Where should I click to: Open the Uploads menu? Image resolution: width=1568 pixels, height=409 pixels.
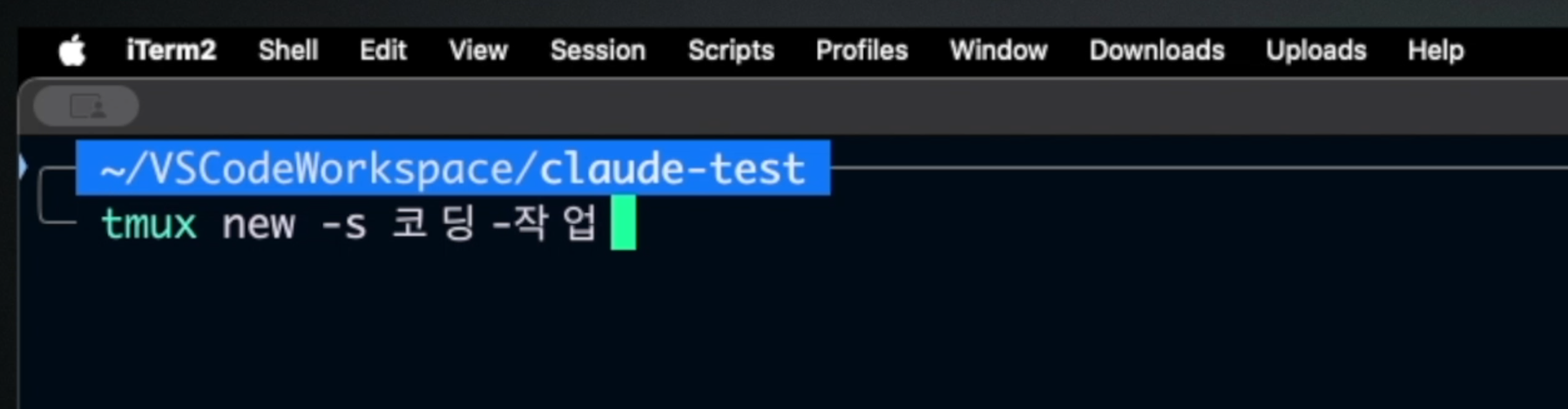pos(1315,51)
